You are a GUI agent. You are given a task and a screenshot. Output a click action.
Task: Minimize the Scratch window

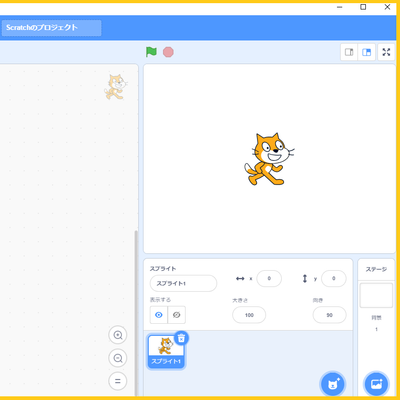click(x=340, y=7)
